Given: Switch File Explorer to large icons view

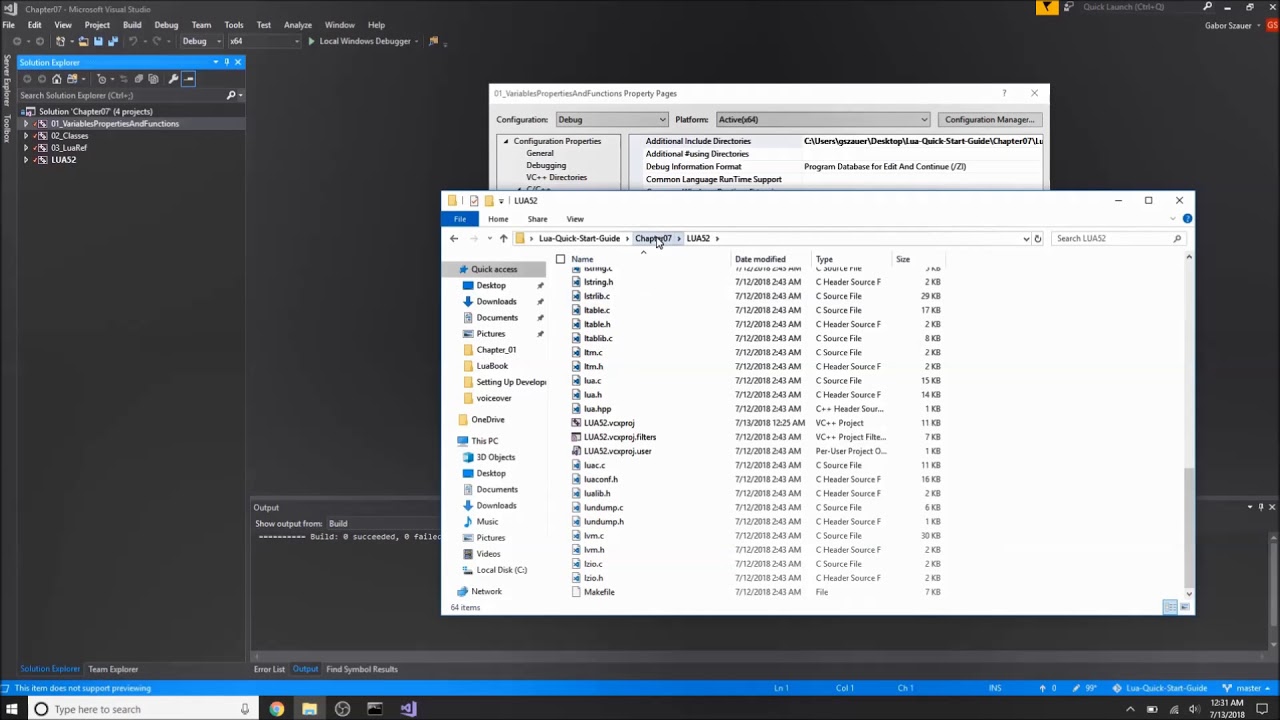Looking at the screenshot, I should (x=1185, y=607).
